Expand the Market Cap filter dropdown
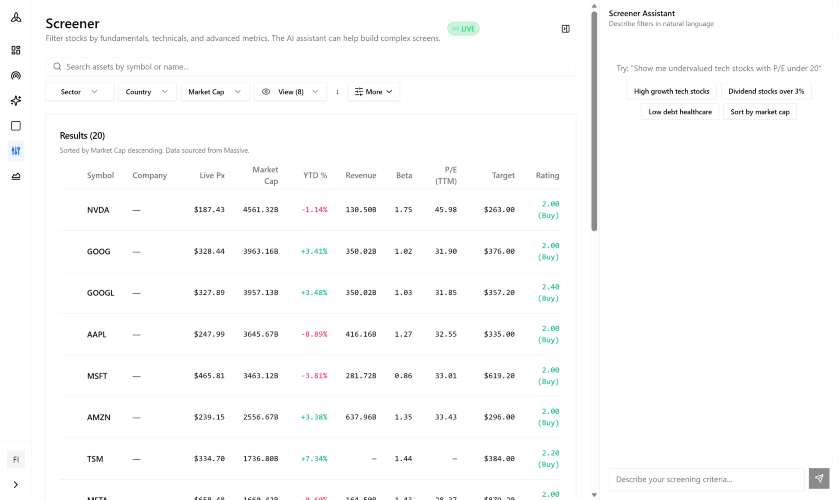This screenshot has height=500, width=839. 215,91
